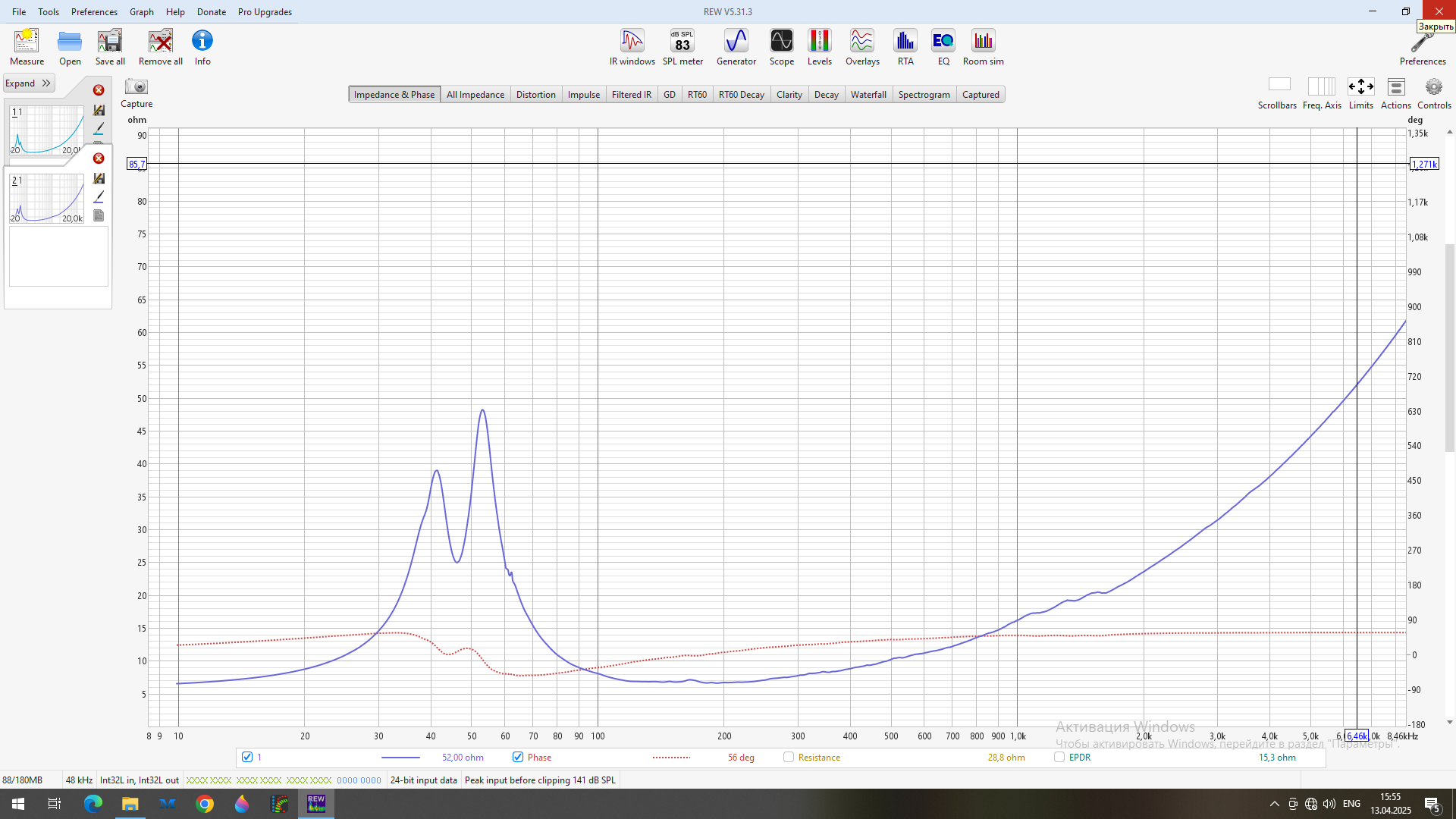Switch to GD tab
Screen dimensions: 1456x819
670,95
